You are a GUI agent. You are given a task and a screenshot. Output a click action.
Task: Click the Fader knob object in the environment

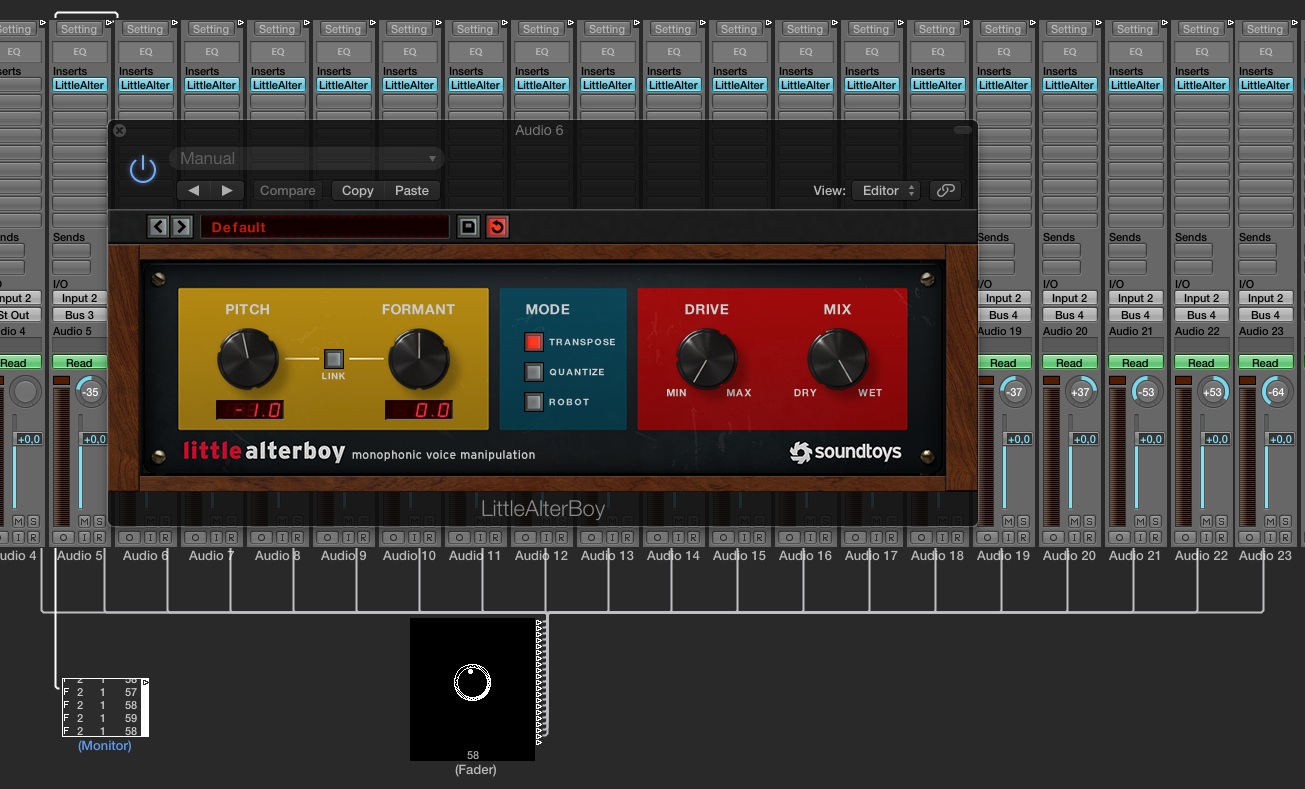click(472, 683)
